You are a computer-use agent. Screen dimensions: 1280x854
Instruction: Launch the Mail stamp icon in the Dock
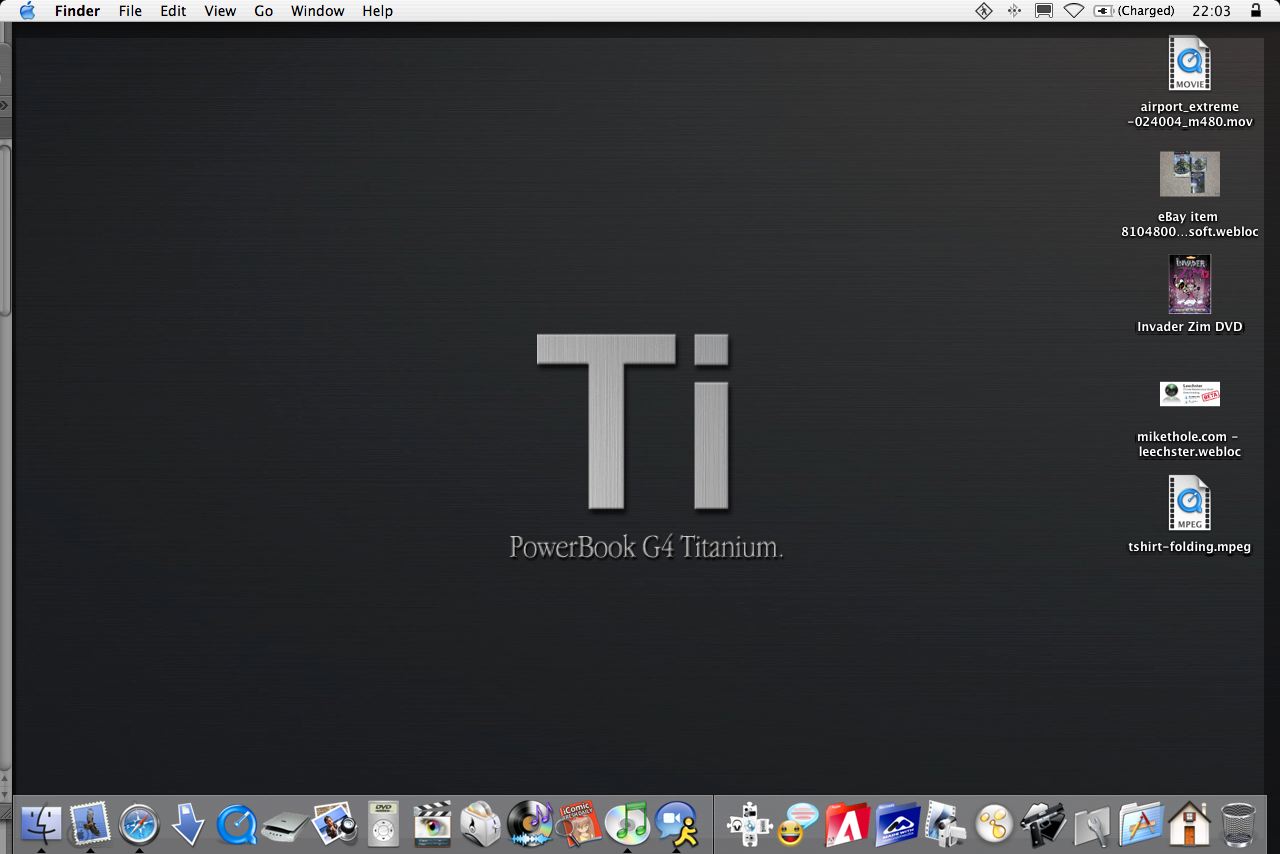(x=89, y=825)
